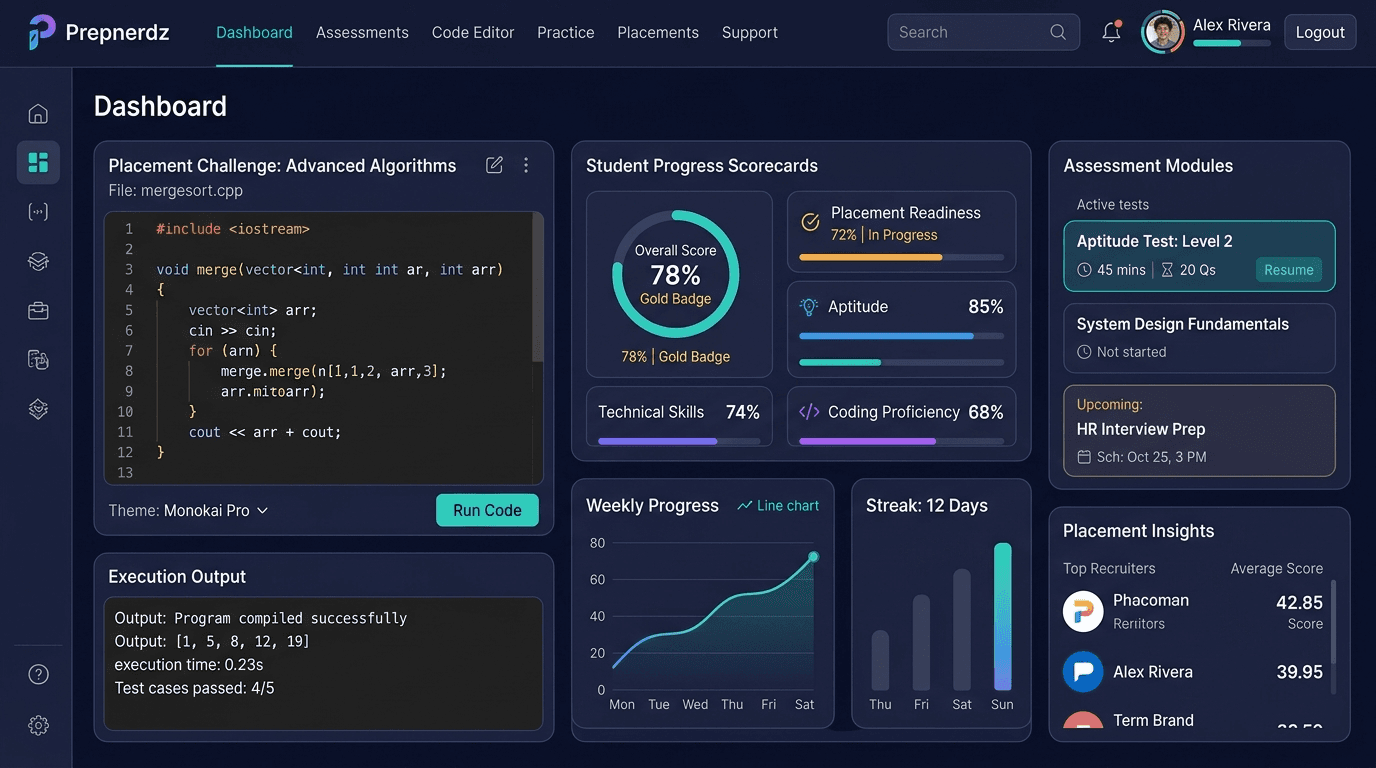Open the HR Interview Prep card
Viewport: 1376px width, 768px height.
coord(1199,431)
